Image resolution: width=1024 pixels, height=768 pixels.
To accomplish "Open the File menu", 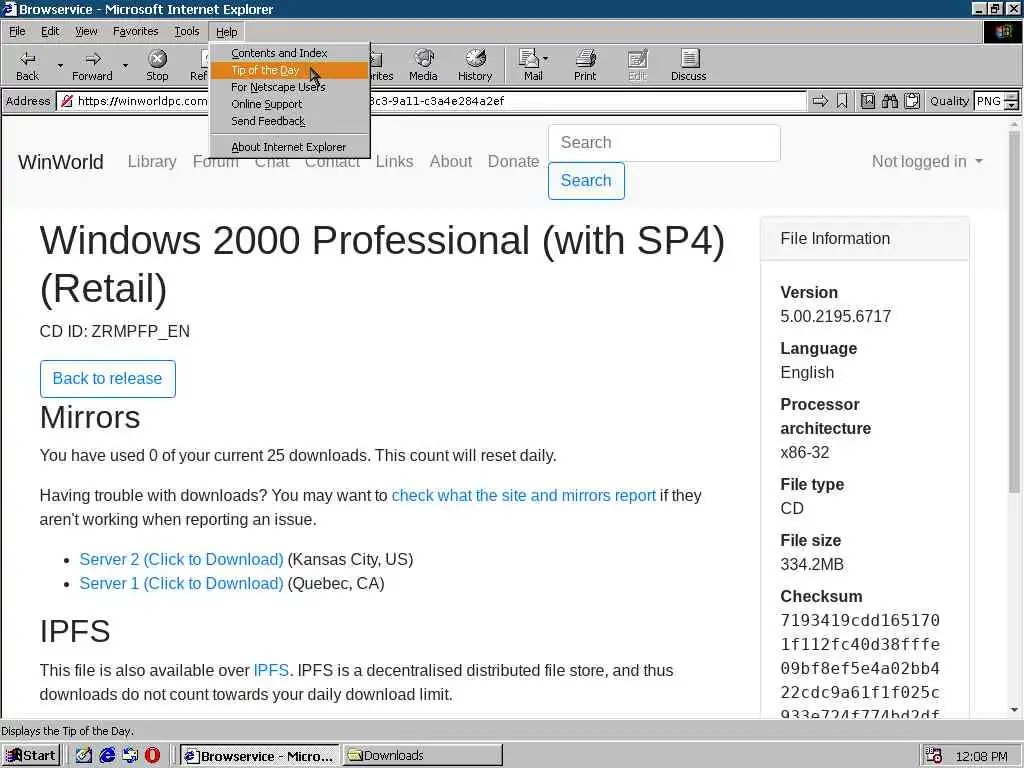I will click(17, 31).
